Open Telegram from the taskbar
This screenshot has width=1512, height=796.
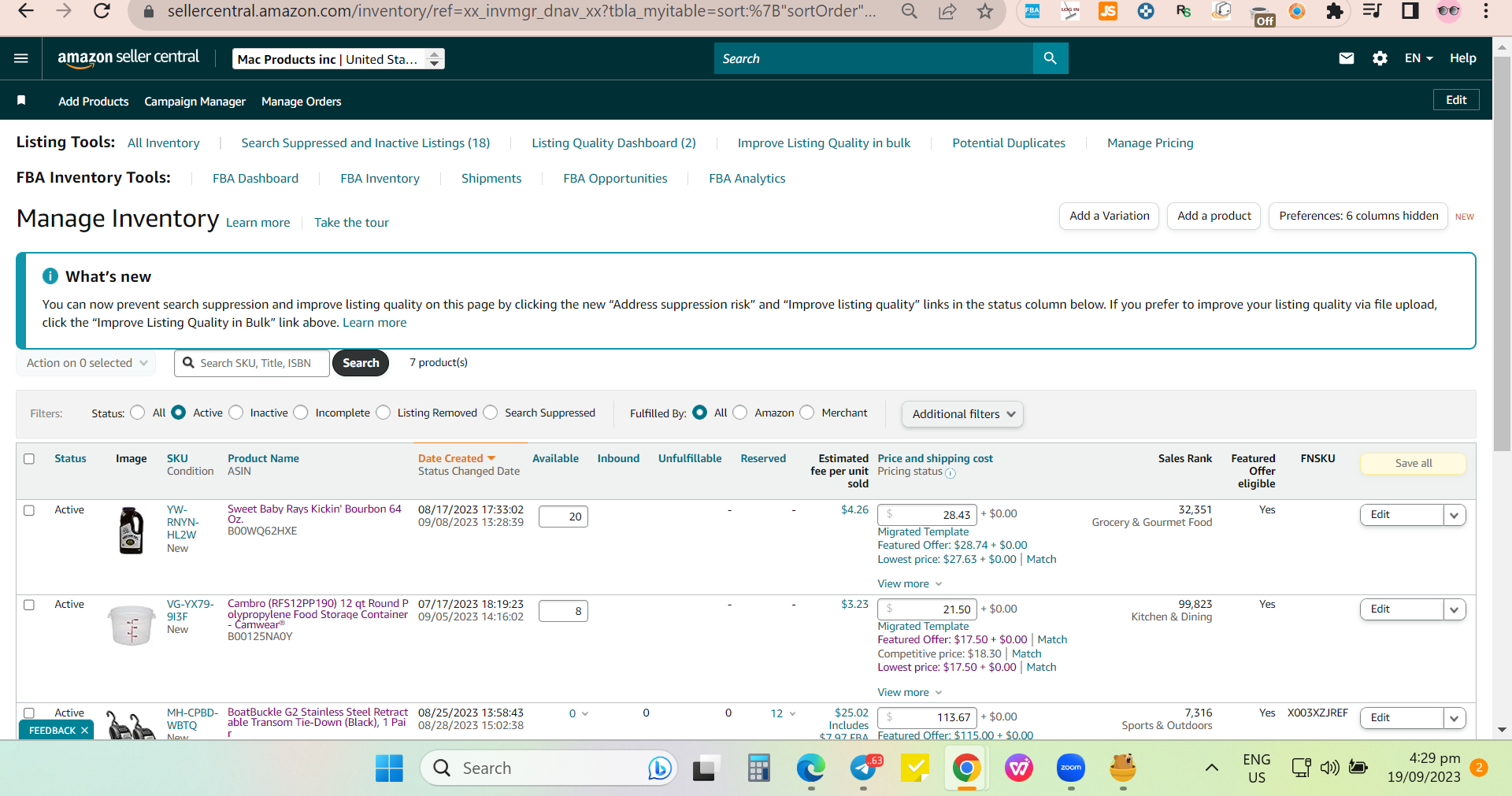[x=864, y=768]
